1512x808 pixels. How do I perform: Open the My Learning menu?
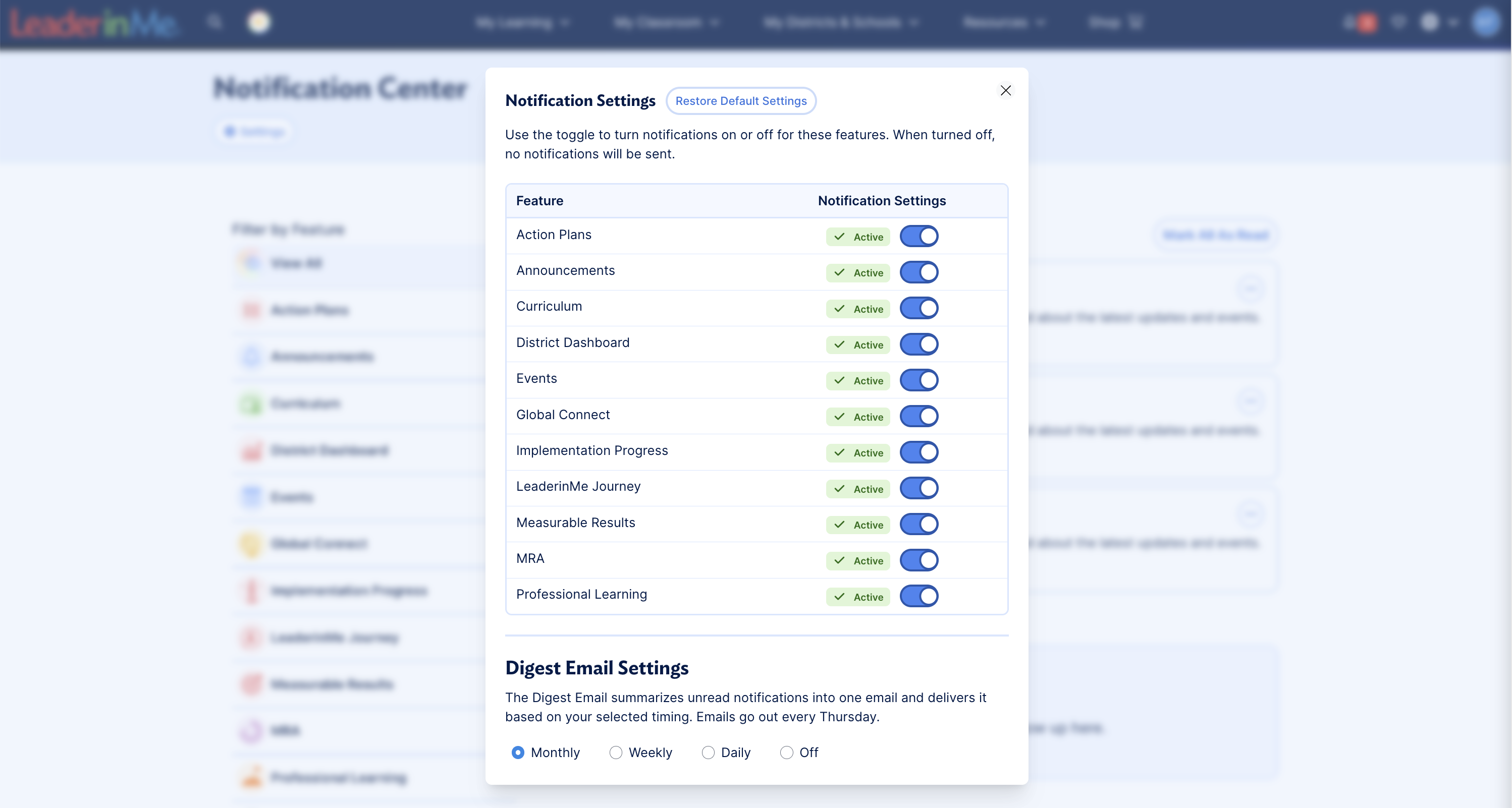(x=522, y=23)
